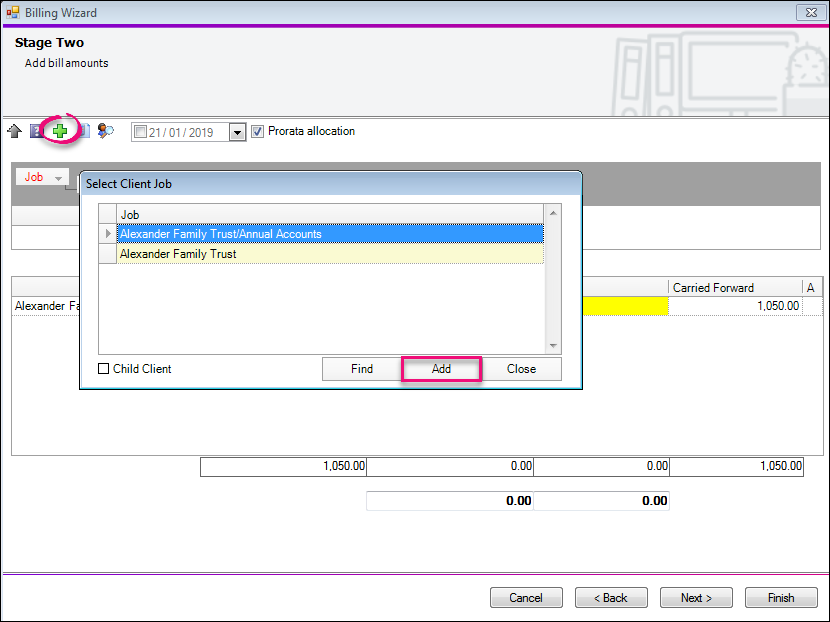The width and height of the screenshot is (830, 622).
Task: Tick the Child Client checkbox
Action: 104,369
